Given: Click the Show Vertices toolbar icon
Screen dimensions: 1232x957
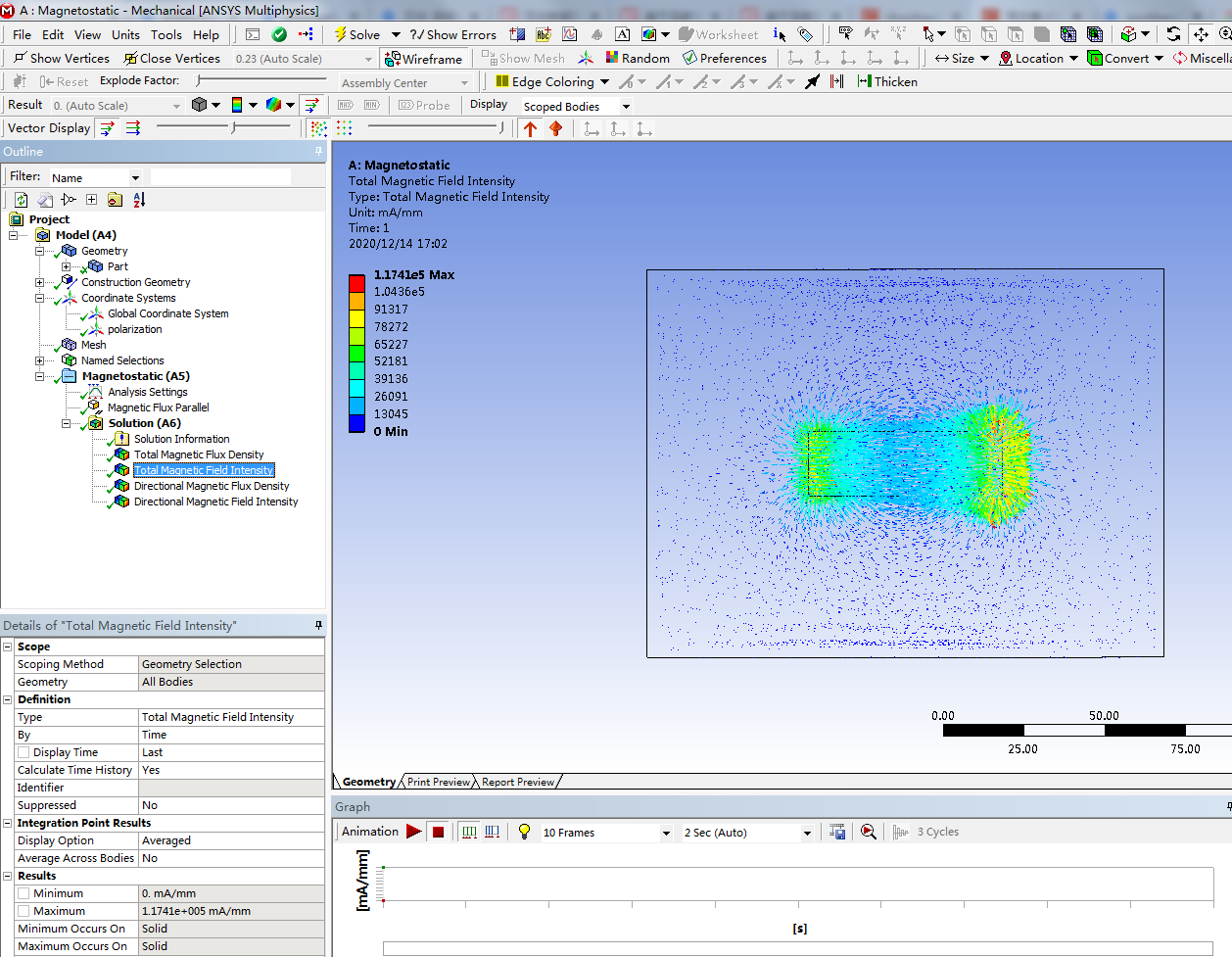Looking at the screenshot, I should pos(20,58).
